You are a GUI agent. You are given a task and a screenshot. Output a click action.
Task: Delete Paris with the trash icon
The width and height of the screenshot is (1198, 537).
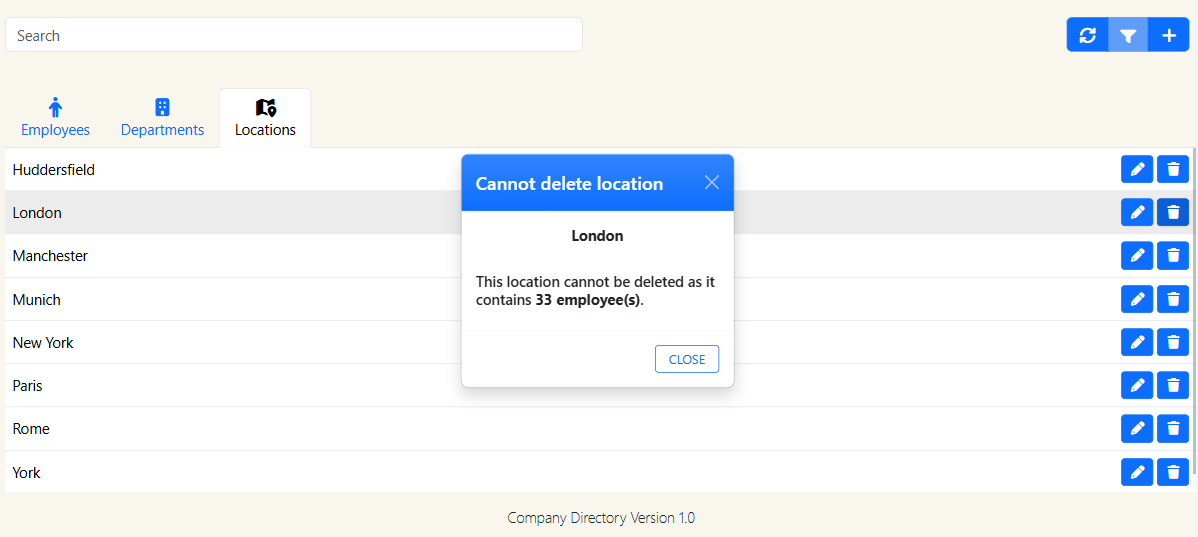(1173, 386)
